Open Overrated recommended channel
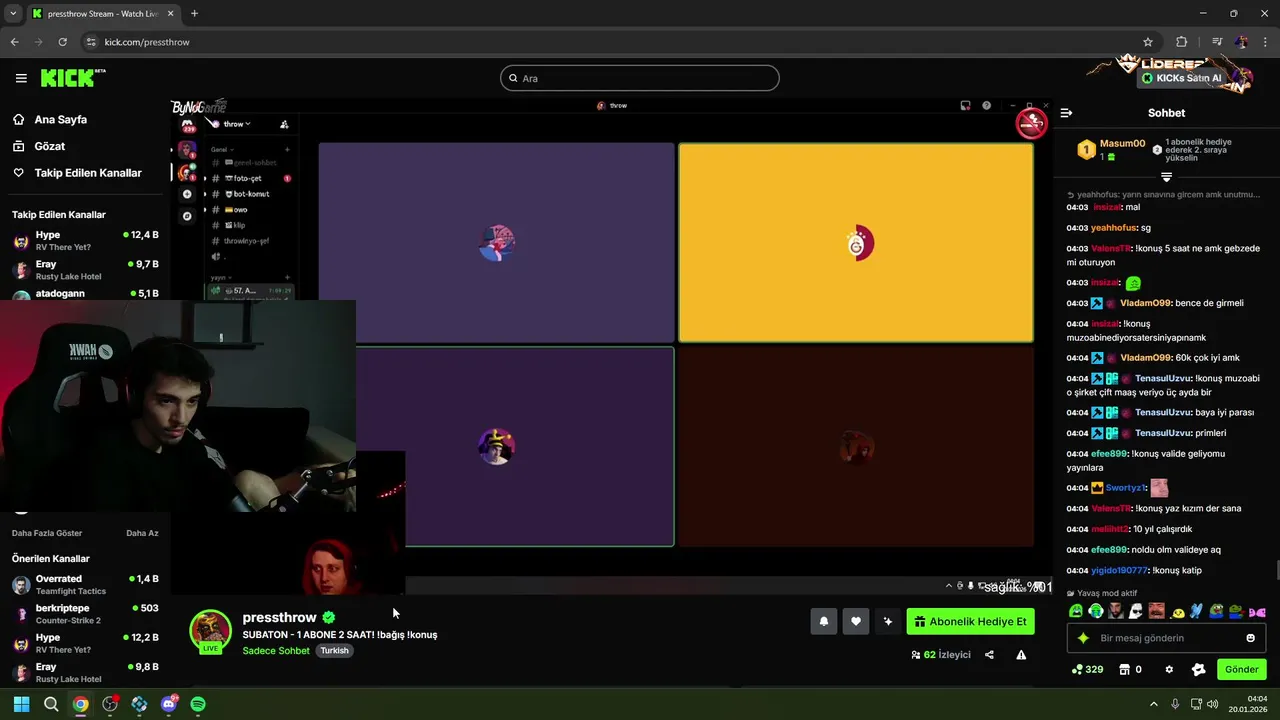The width and height of the screenshot is (1280, 720). [x=85, y=585]
